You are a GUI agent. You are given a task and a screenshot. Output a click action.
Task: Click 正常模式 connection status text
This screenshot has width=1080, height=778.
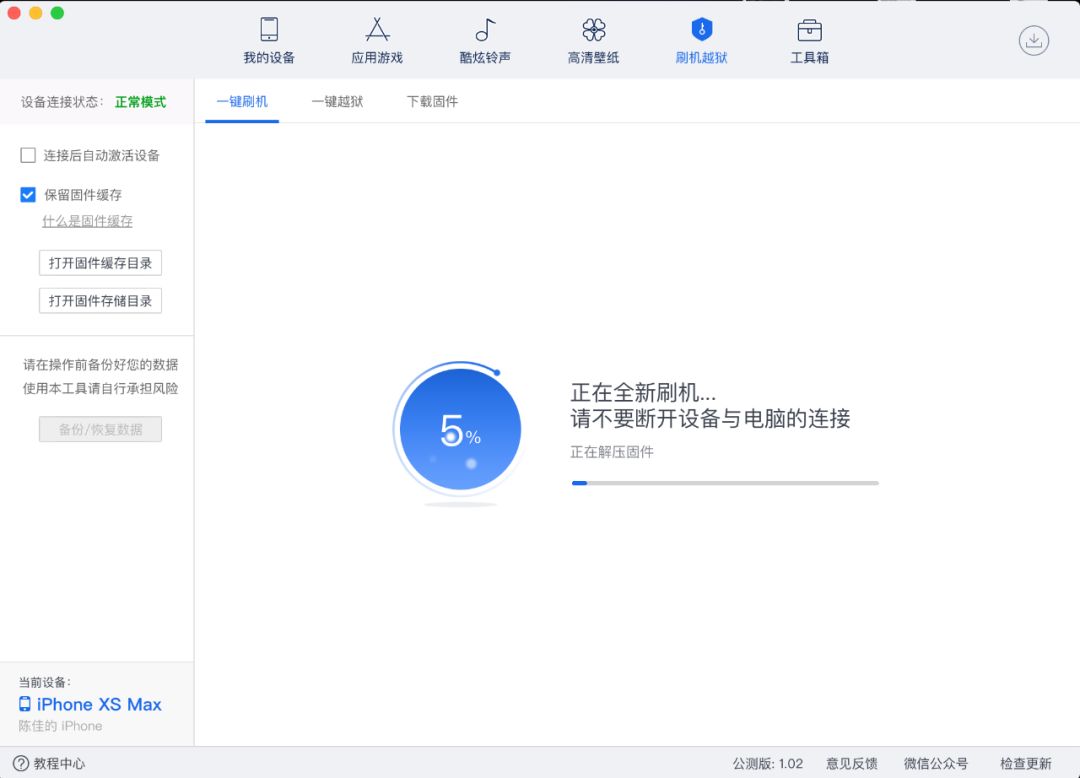tap(141, 102)
